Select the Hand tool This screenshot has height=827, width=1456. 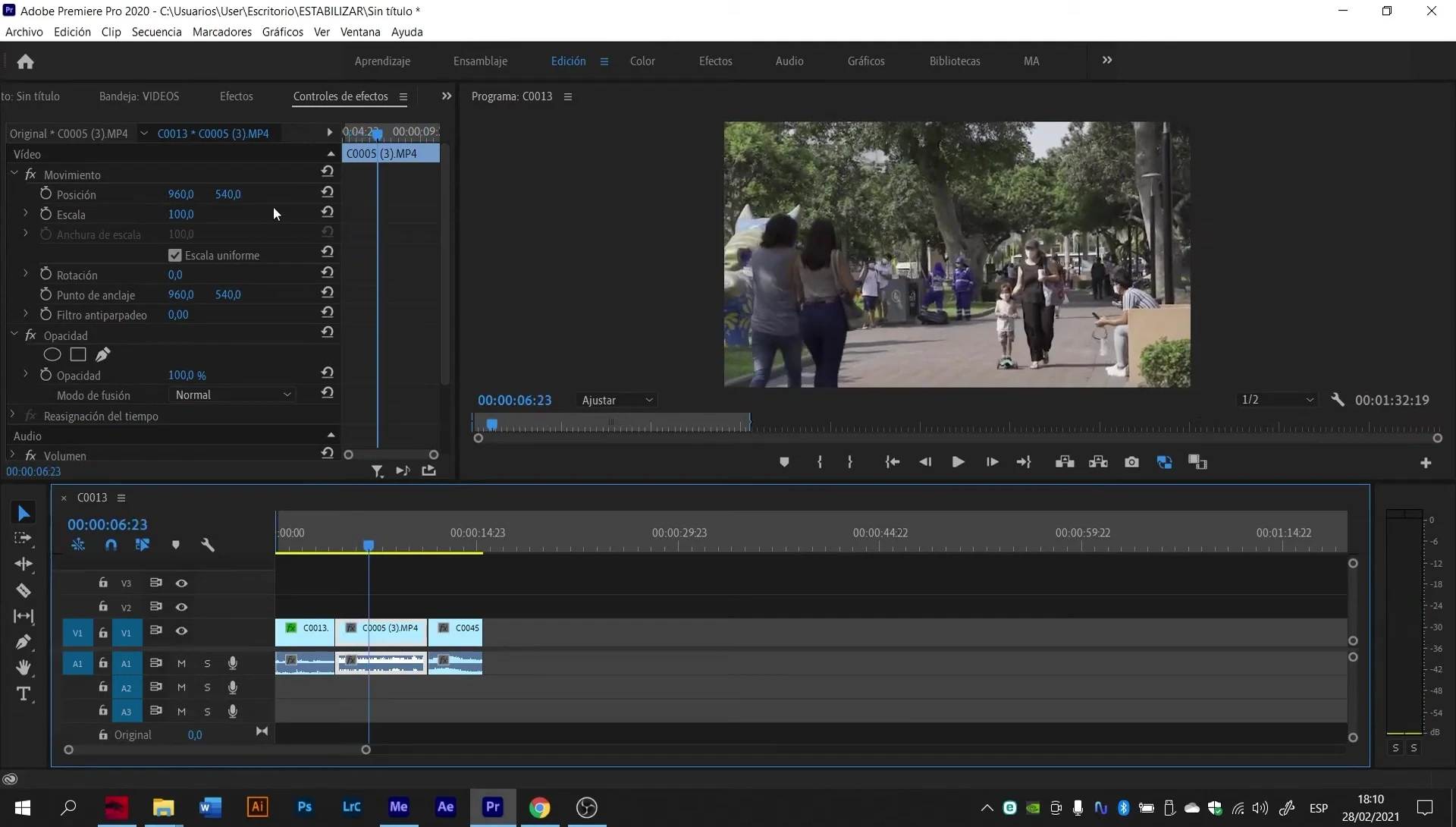tap(24, 668)
